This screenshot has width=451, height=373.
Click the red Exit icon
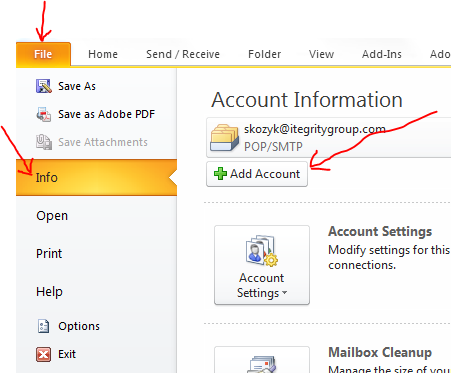[44, 354]
